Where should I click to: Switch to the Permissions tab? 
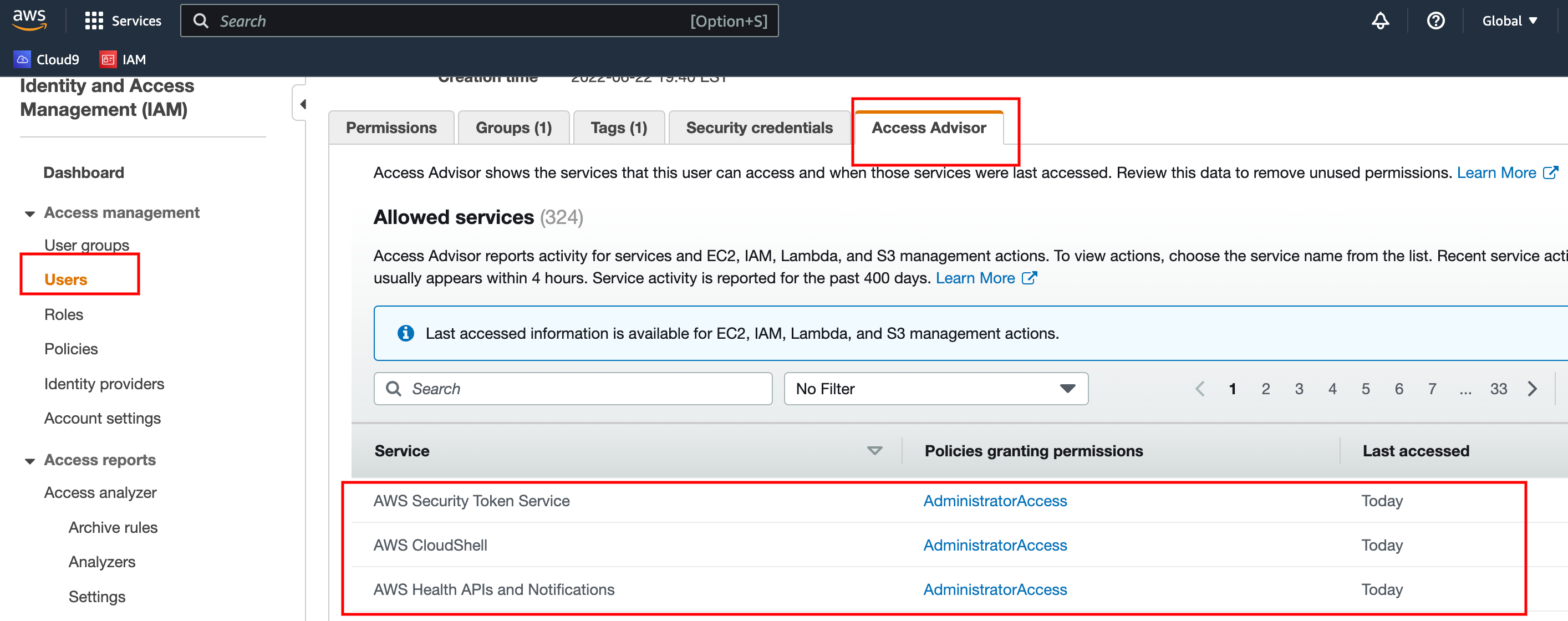pos(391,127)
